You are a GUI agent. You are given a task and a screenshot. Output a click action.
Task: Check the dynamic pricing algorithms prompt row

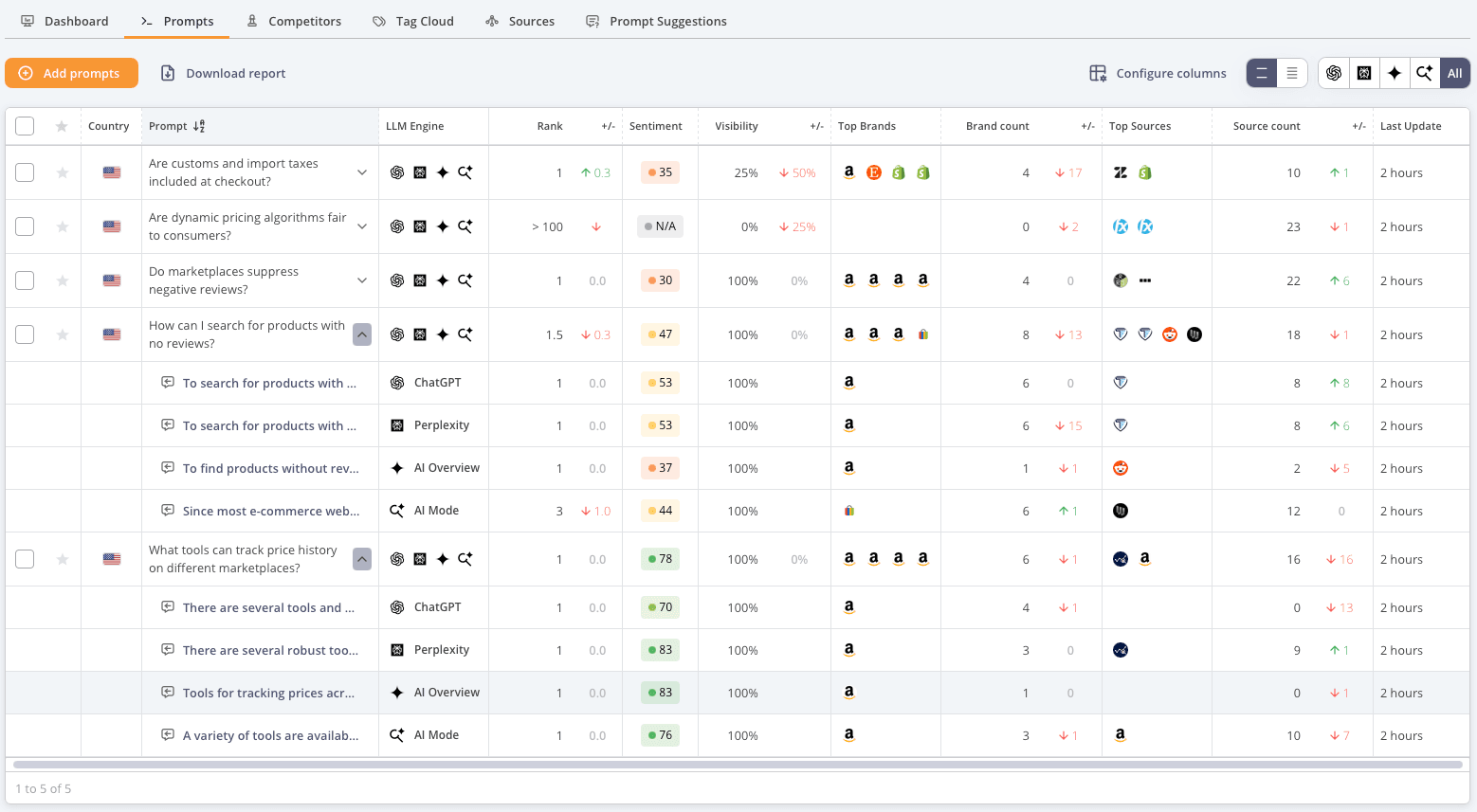point(25,226)
